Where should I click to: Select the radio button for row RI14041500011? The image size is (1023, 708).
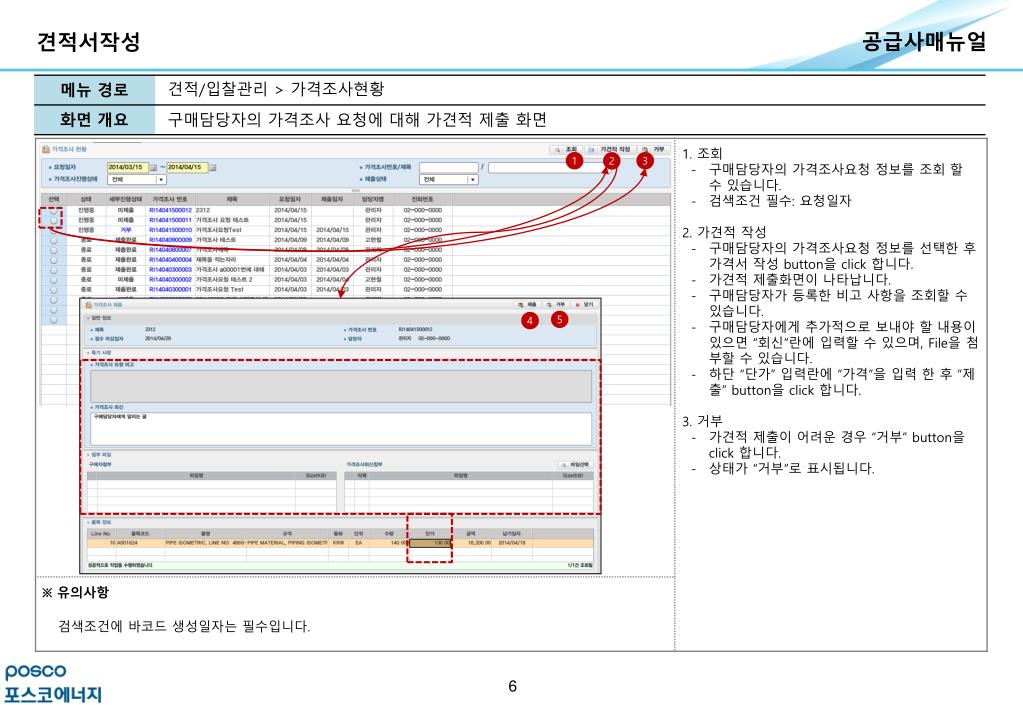(53, 220)
